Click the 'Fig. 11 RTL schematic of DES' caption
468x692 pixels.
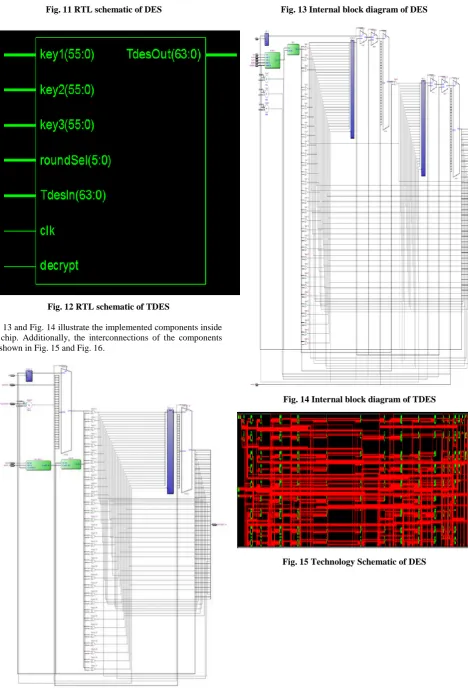(104, 9)
